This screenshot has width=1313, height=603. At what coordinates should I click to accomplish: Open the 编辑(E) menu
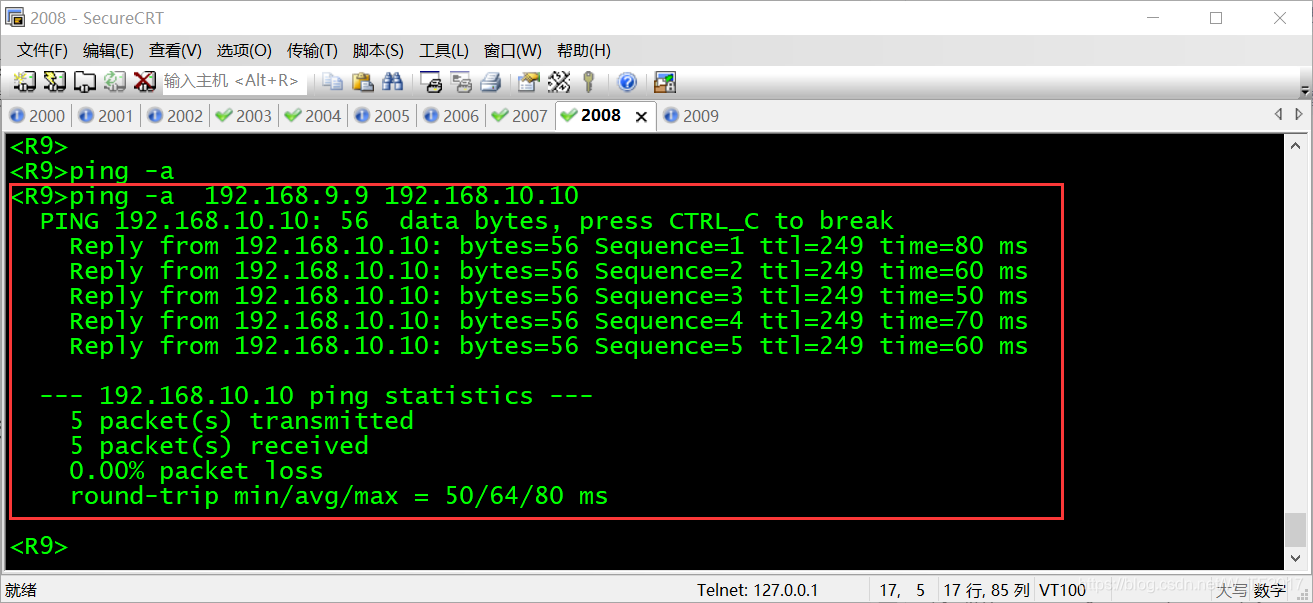point(108,50)
